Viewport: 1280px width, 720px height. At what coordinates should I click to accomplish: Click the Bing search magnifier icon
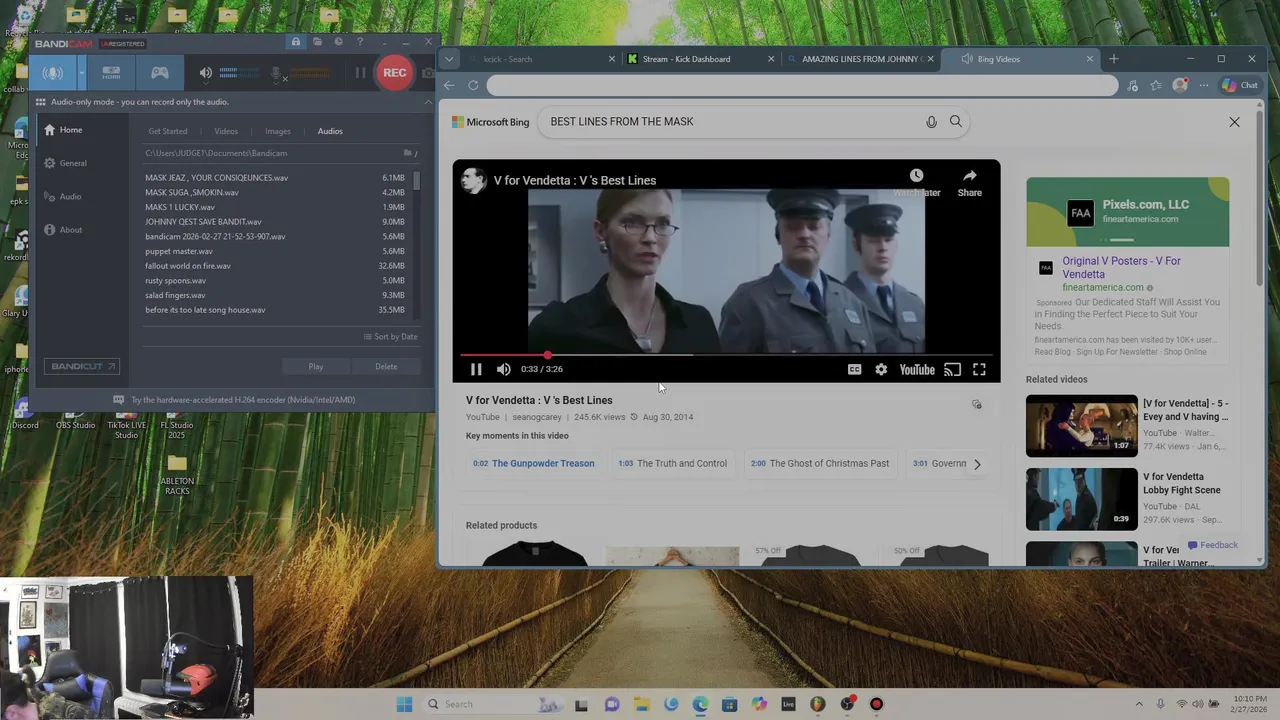pos(956,122)
